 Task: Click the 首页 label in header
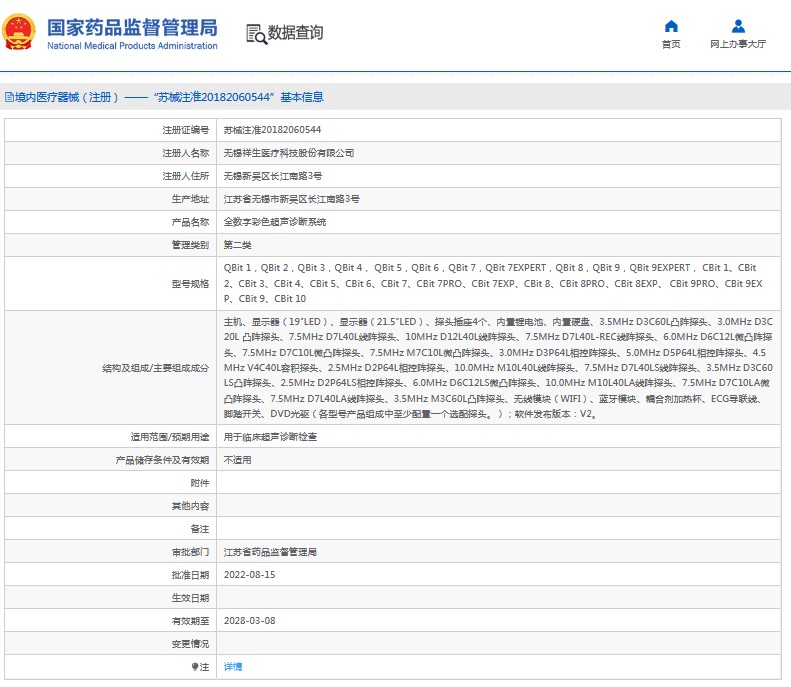671,44
